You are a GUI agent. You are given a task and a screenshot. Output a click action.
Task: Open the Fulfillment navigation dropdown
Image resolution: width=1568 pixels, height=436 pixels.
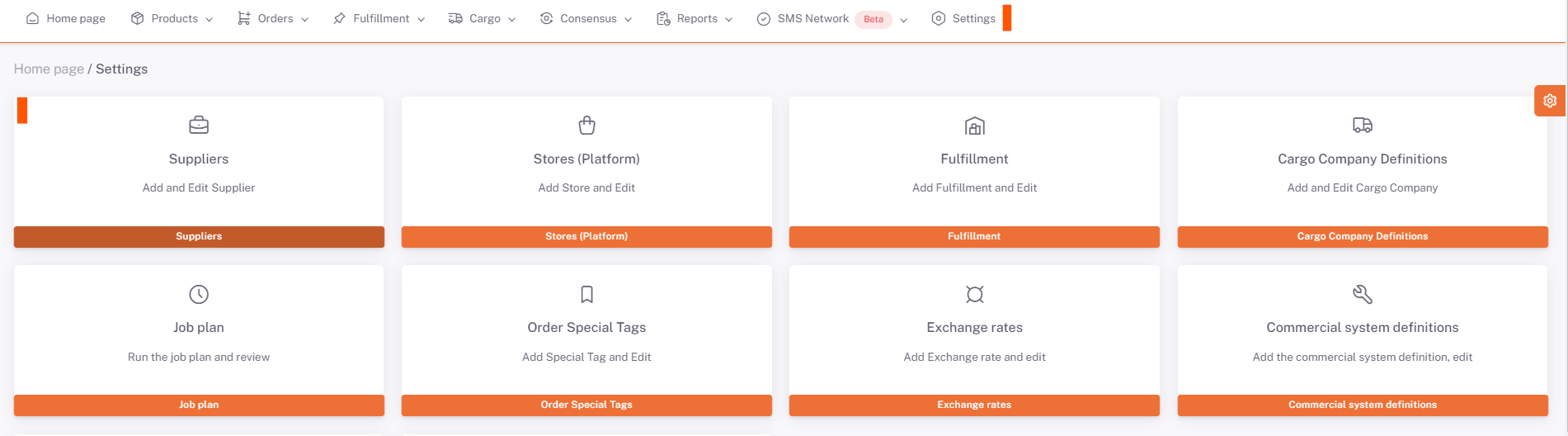tap(379, 18)
